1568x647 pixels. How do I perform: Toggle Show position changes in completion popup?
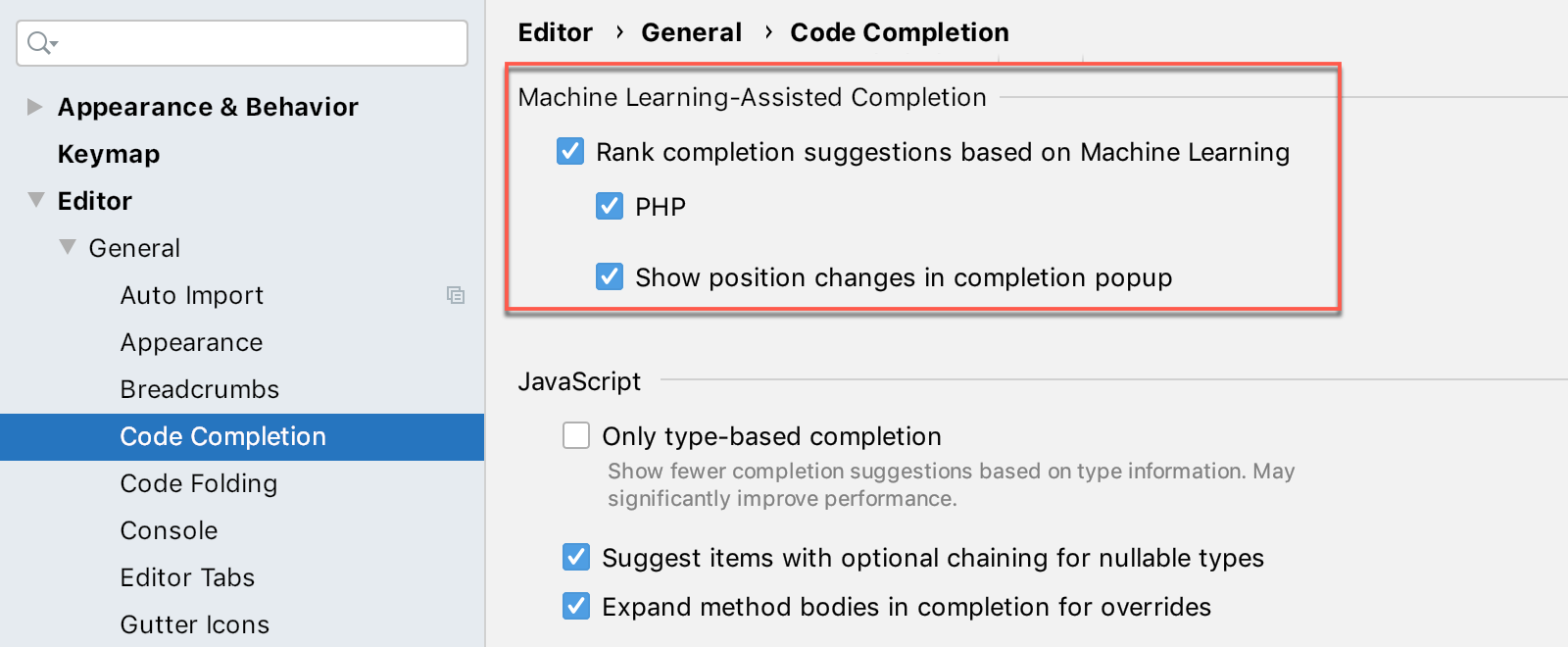pos(610,276)
